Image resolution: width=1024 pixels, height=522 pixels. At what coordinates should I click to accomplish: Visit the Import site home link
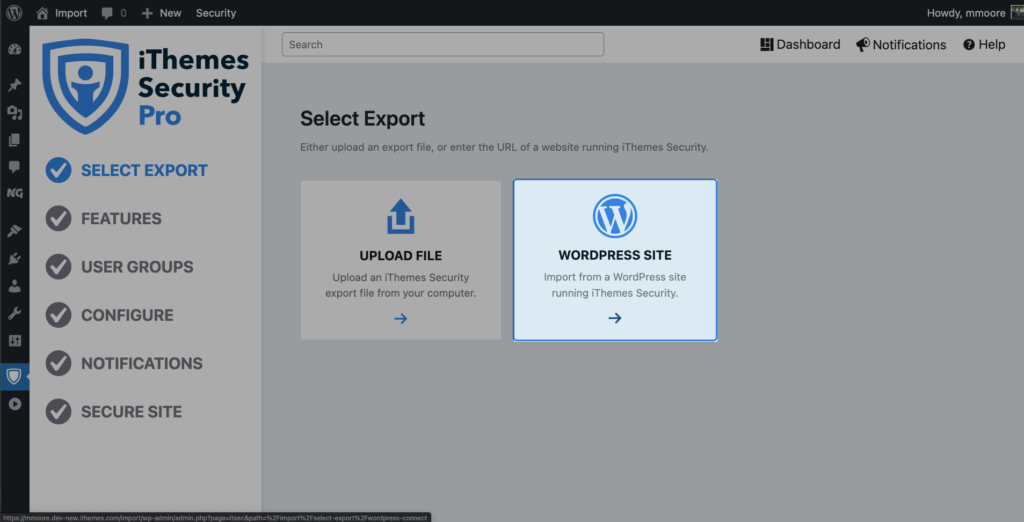point(61,12)
